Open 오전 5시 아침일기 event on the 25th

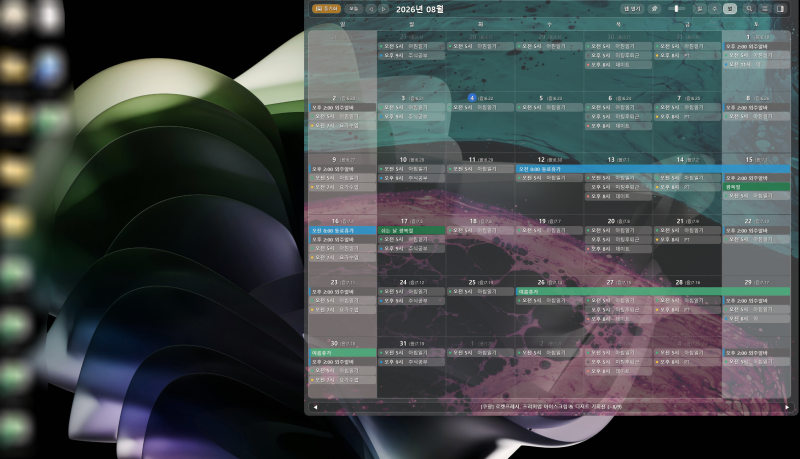pos(480,292)
